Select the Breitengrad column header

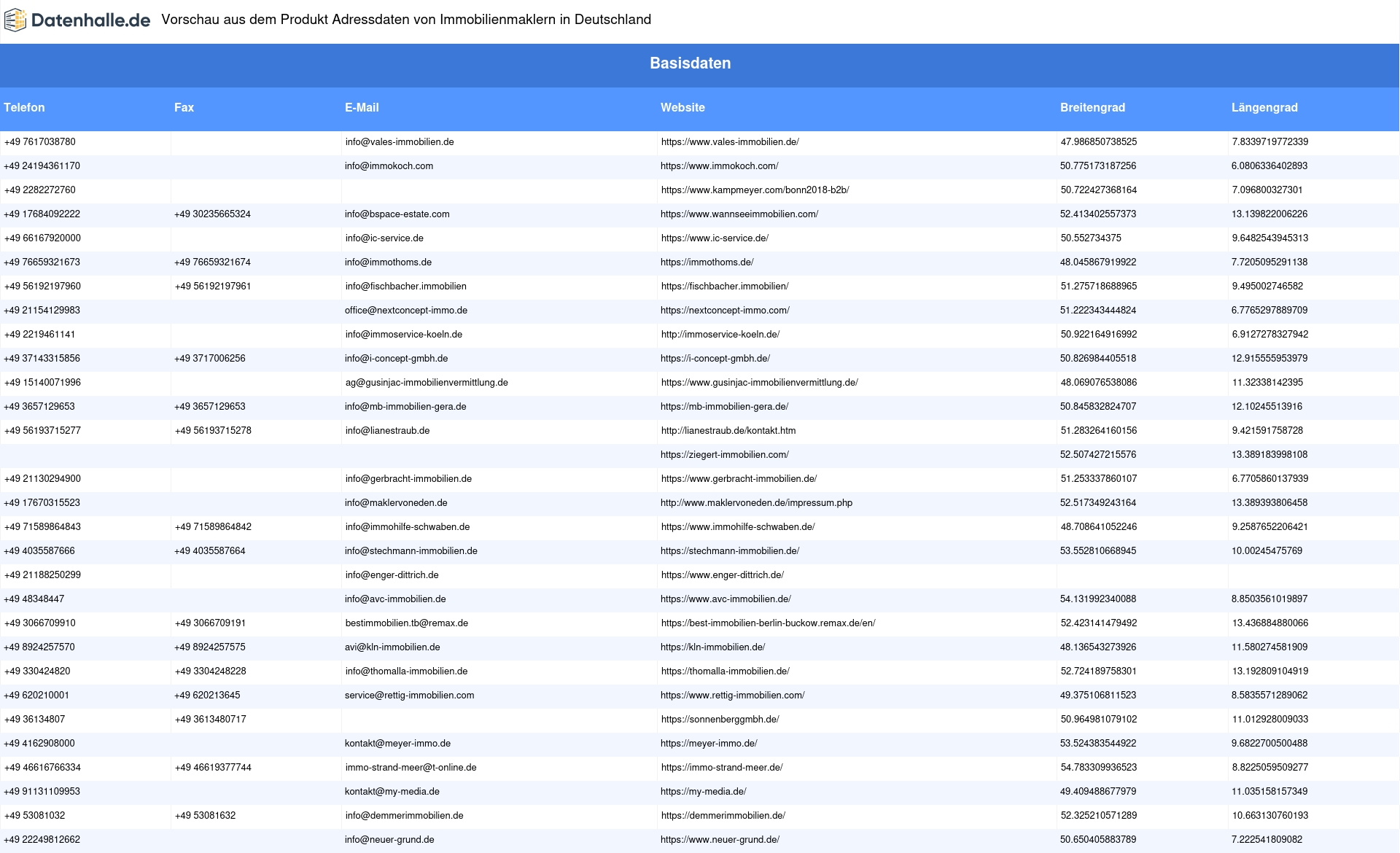click(1092, 107)
